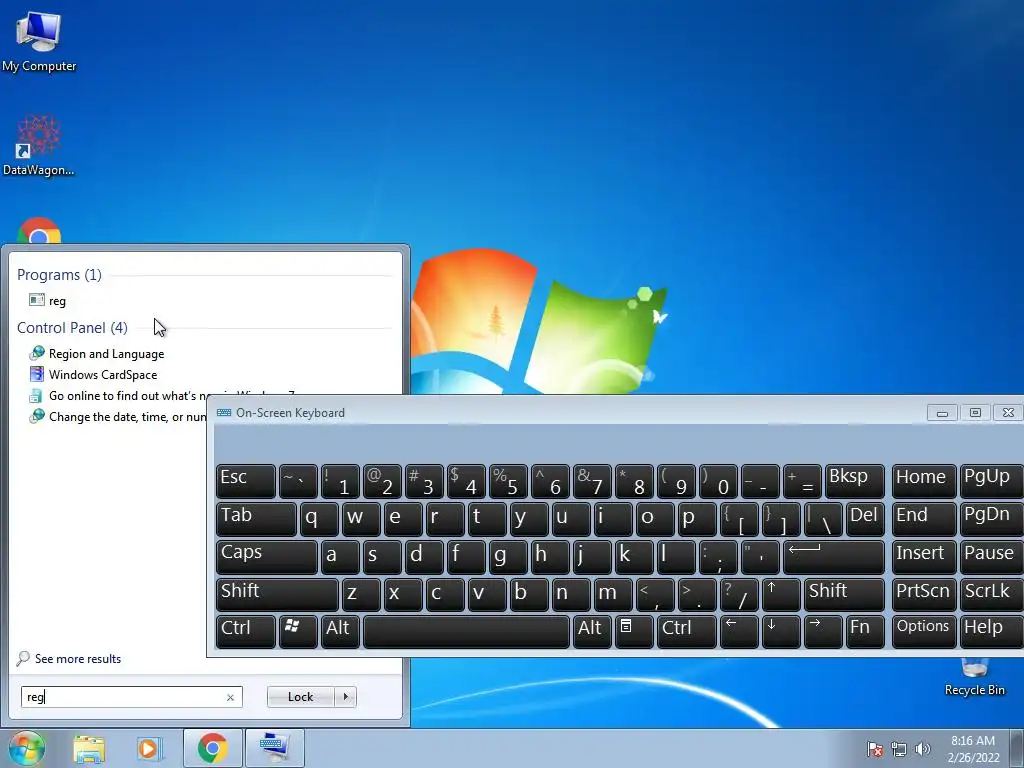Click the context menu key on keyboard
This screenshot has height=768, width=1024.
633,632
